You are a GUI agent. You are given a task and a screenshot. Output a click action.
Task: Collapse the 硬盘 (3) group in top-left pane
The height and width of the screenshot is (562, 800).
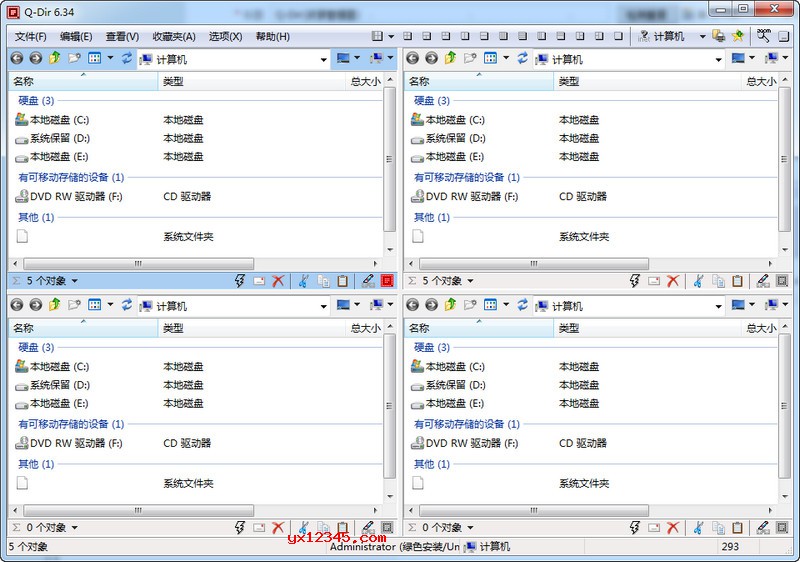(36, 100)
